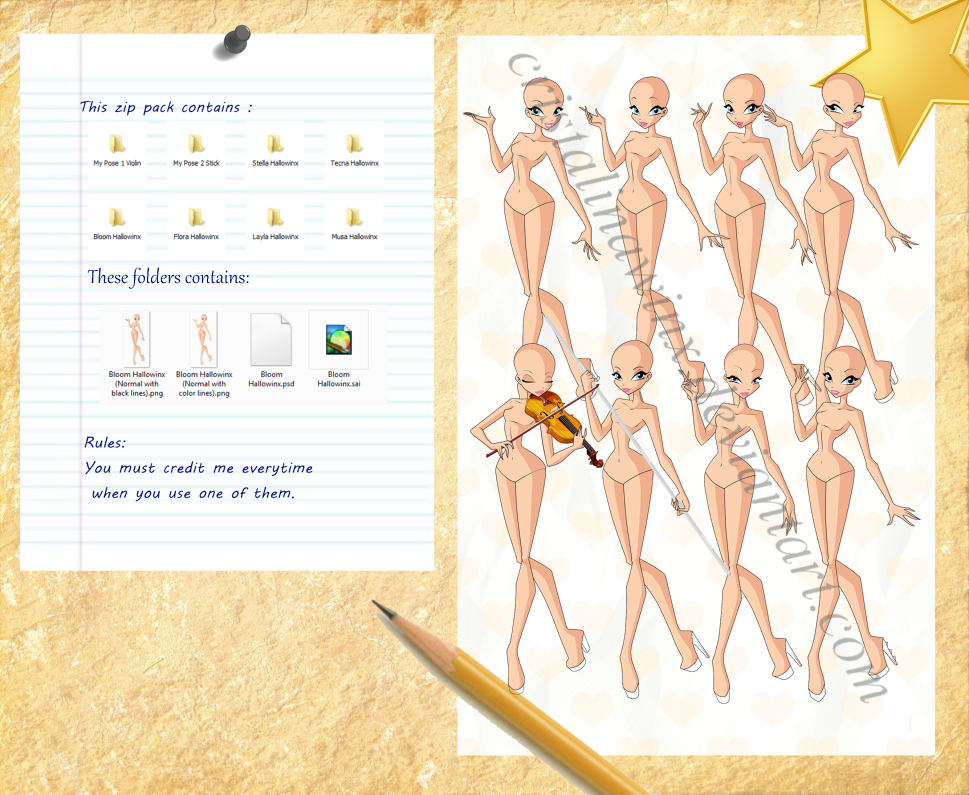The image size is (969, 795).
Task: Click 'when you use one of them.' line
Action: pos(193,493)
